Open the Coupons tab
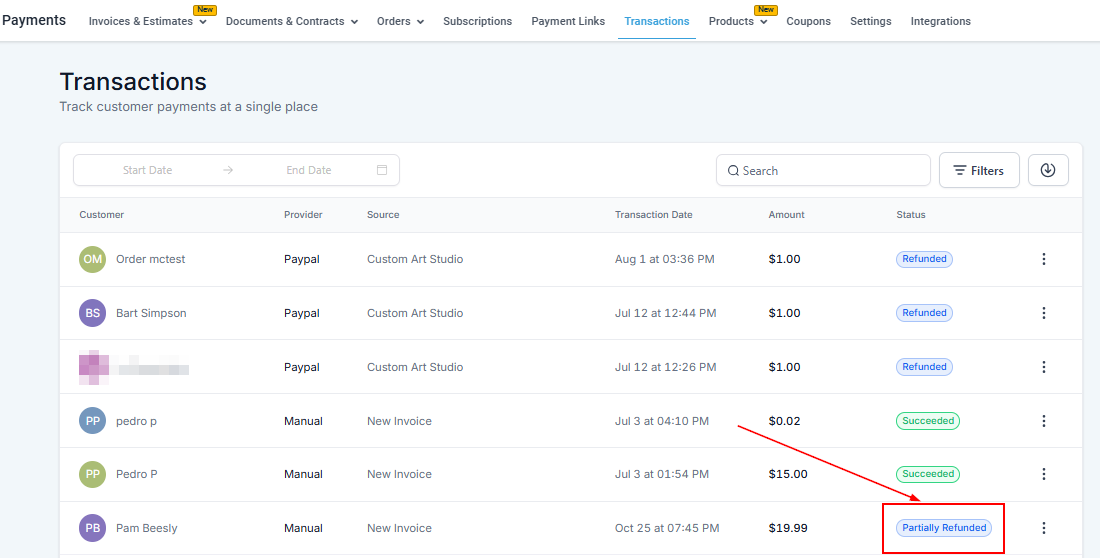Screen dimensions: 1100x558 point(808,21)
